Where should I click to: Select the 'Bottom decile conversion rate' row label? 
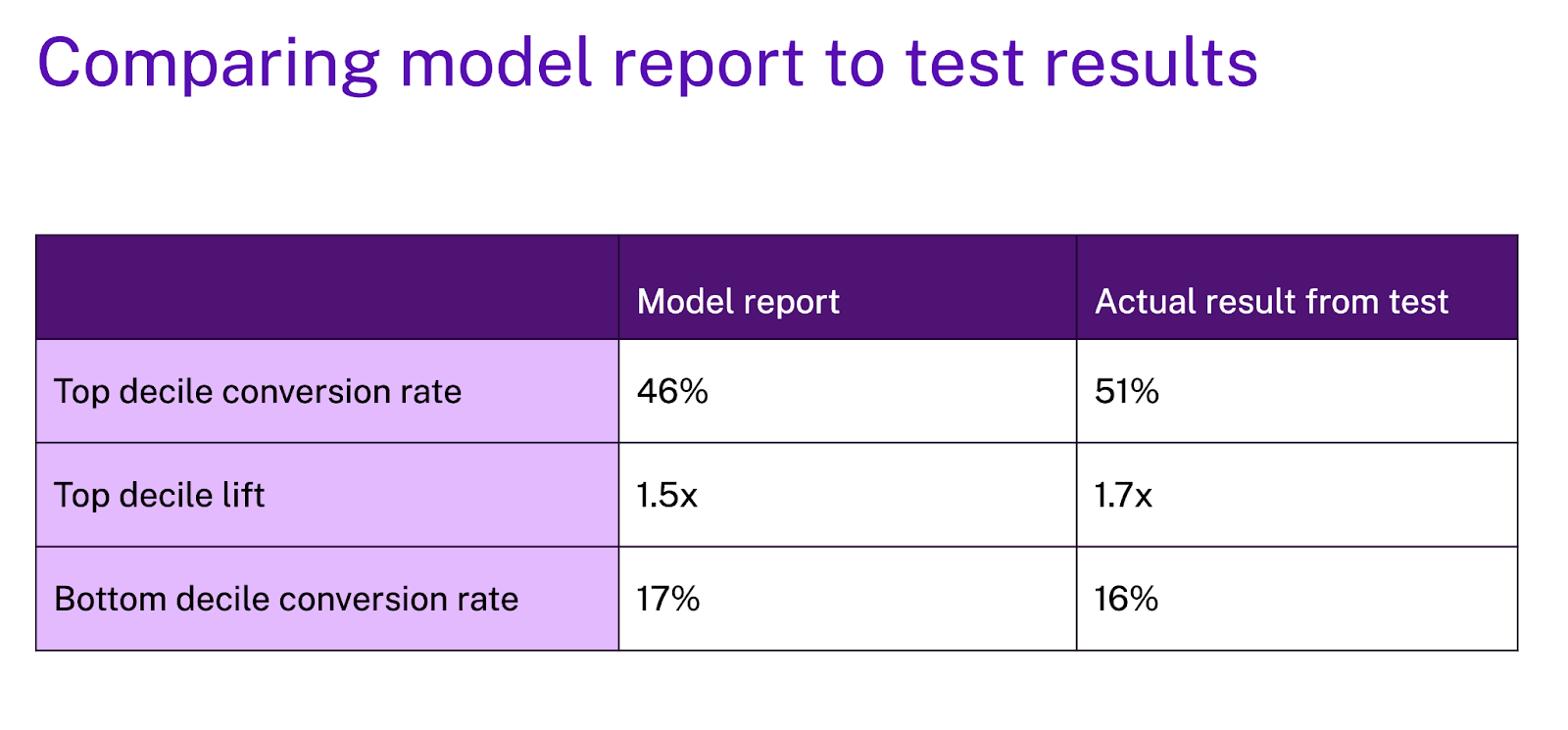point(286,599)
